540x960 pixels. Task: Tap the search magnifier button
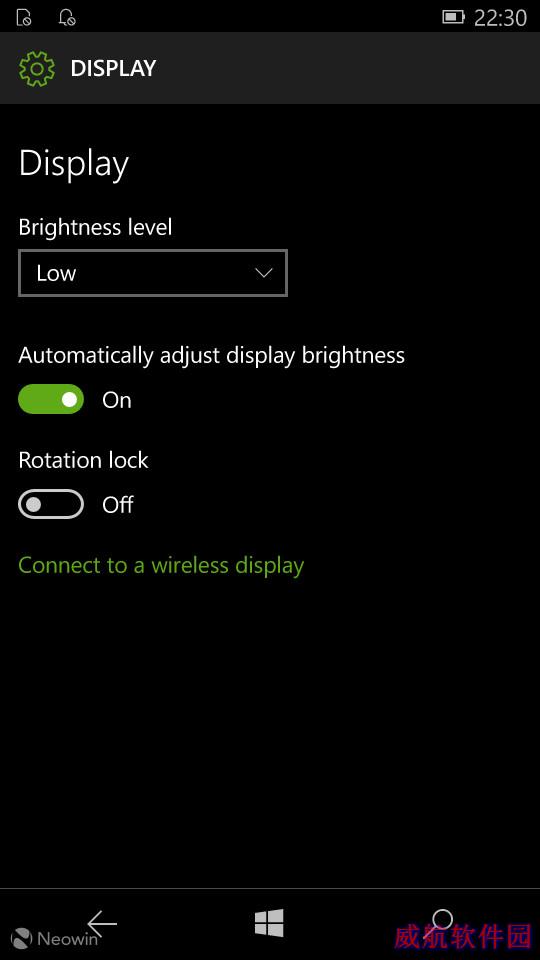point(438,923)
